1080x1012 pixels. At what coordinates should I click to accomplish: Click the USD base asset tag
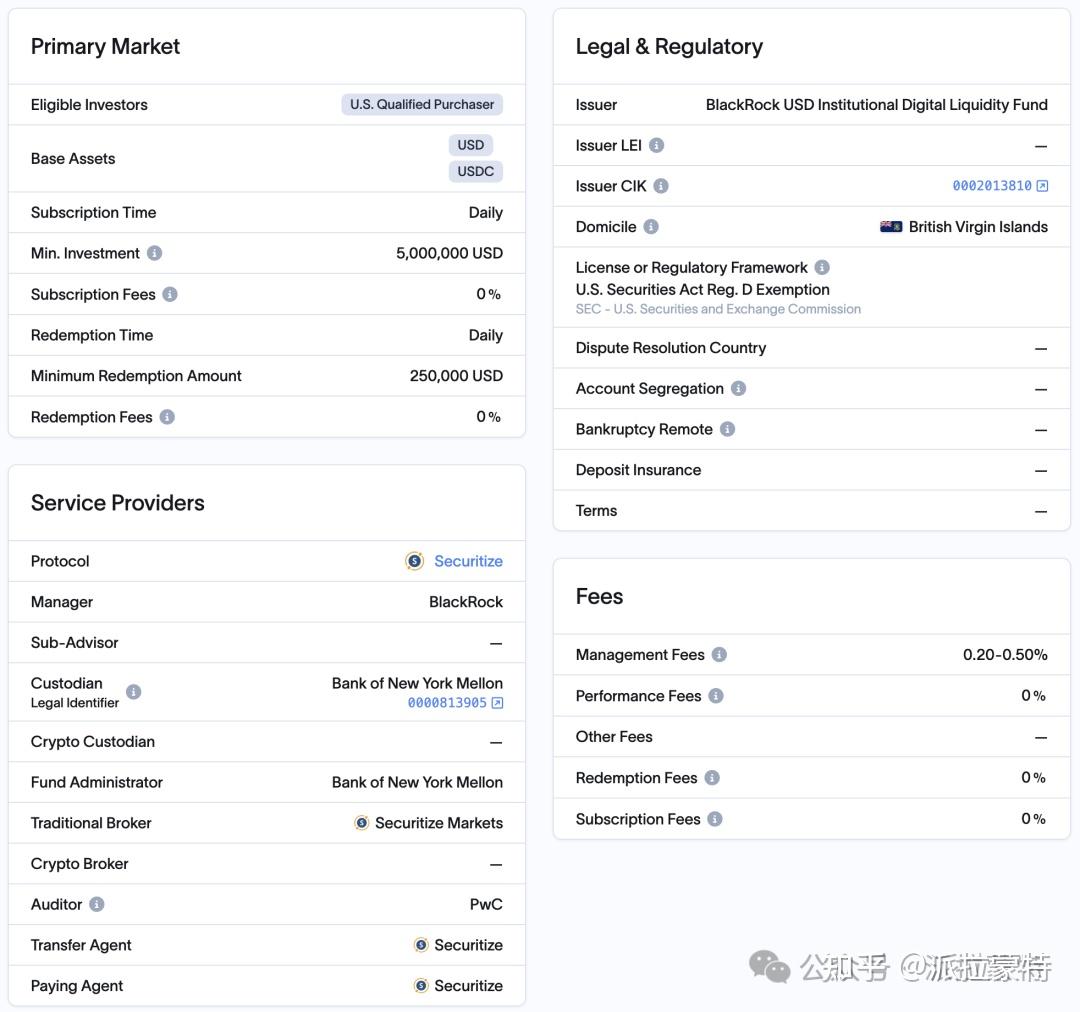(x=470, y=145)
